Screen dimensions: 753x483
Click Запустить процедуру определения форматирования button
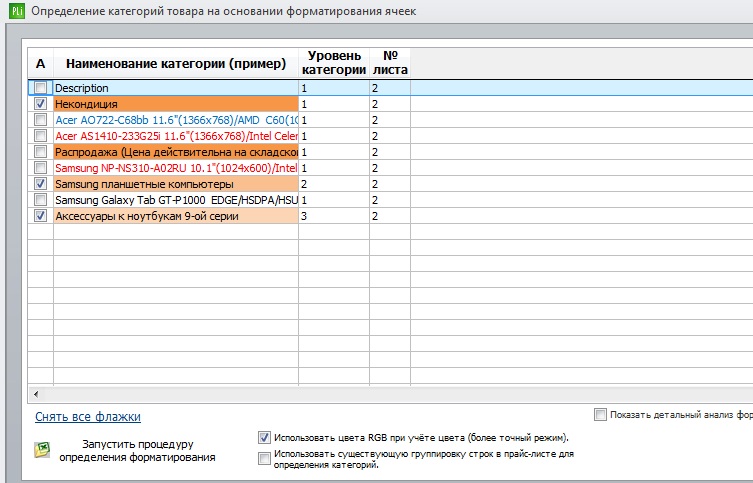click(137, 450)
